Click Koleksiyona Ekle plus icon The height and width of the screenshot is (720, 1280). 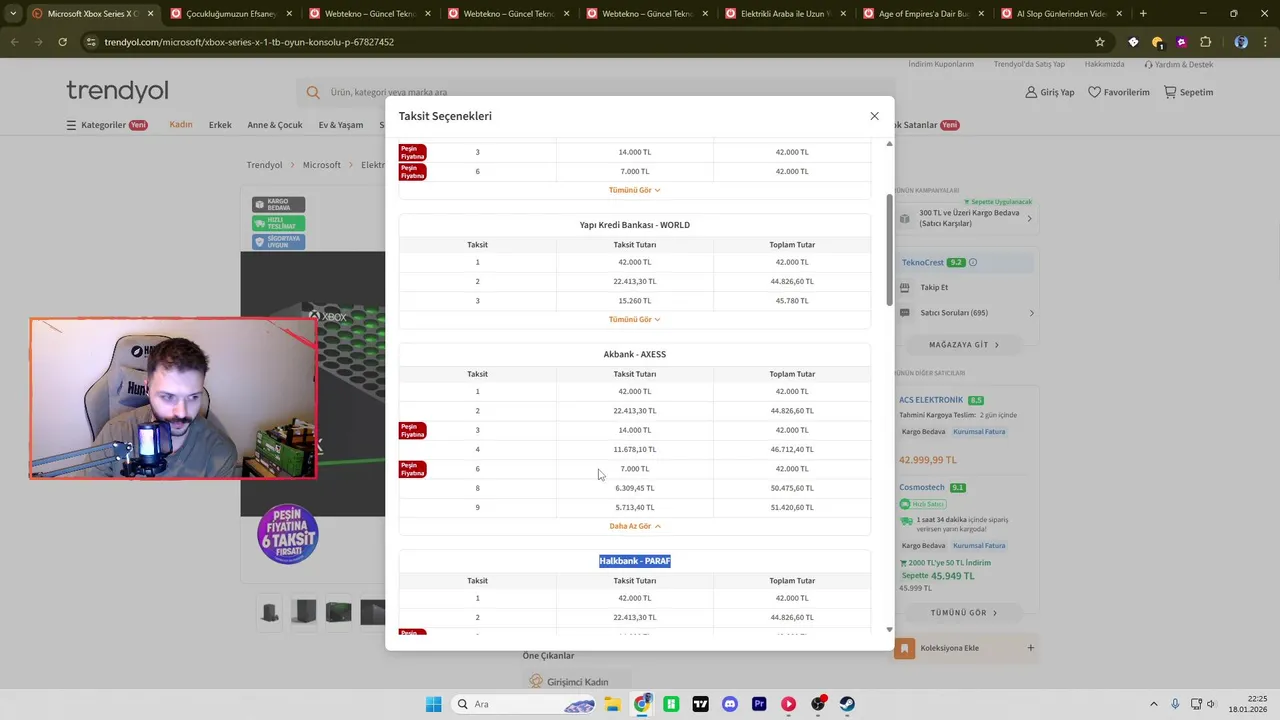click(x=1030, y=648)
